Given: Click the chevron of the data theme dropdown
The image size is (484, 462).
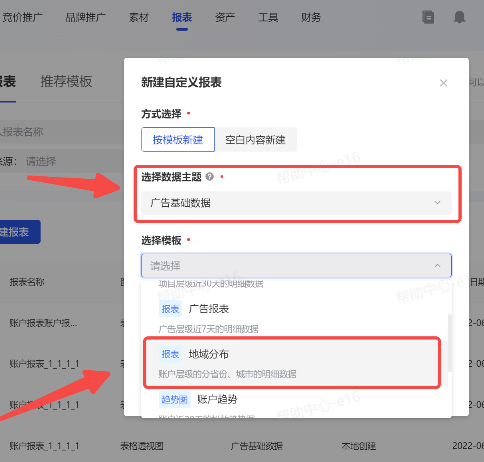Looking at the screenshot, I should click(437, 203).
